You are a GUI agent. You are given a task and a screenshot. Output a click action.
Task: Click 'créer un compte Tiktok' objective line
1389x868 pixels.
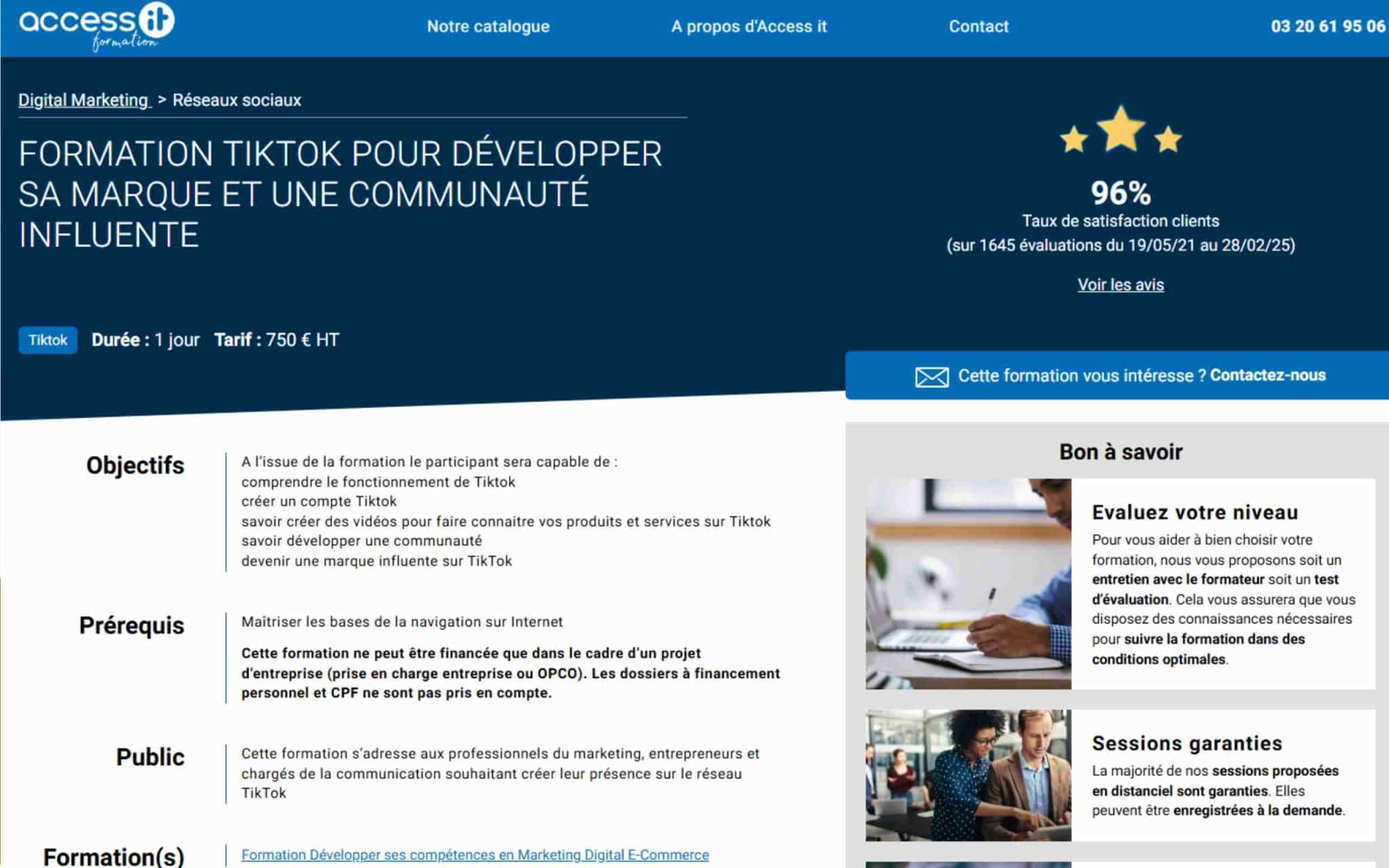tap(319, 502)
